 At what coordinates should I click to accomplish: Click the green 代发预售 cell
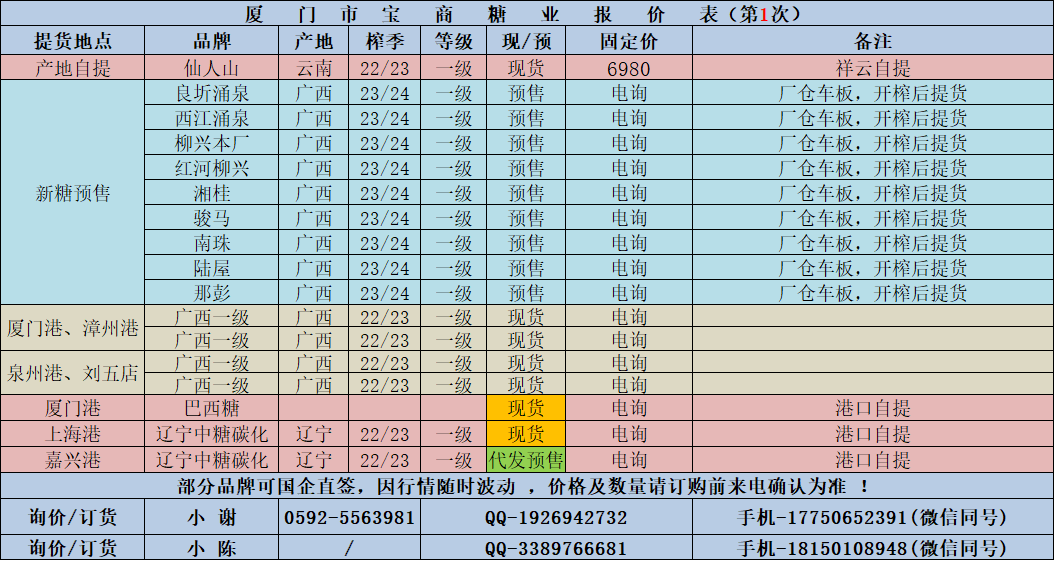[526, 460]
